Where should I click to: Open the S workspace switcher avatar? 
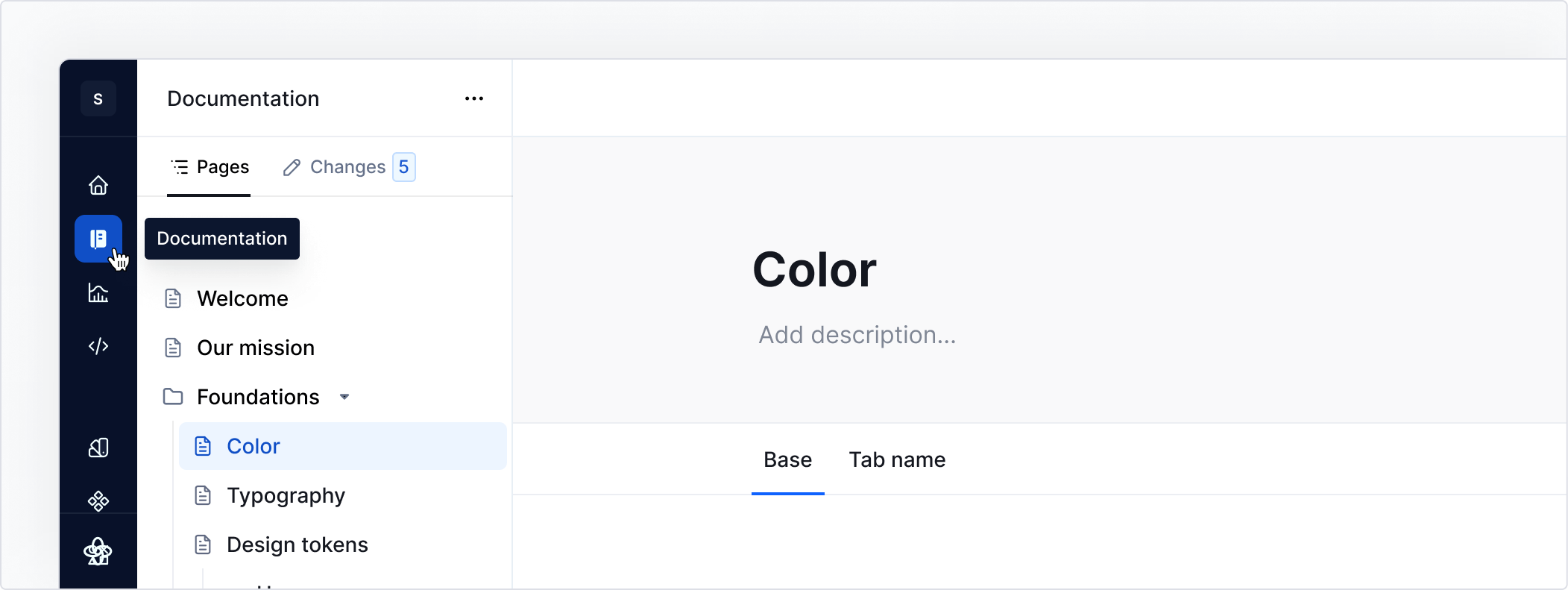pyautogui.click(x=98, y=98)
